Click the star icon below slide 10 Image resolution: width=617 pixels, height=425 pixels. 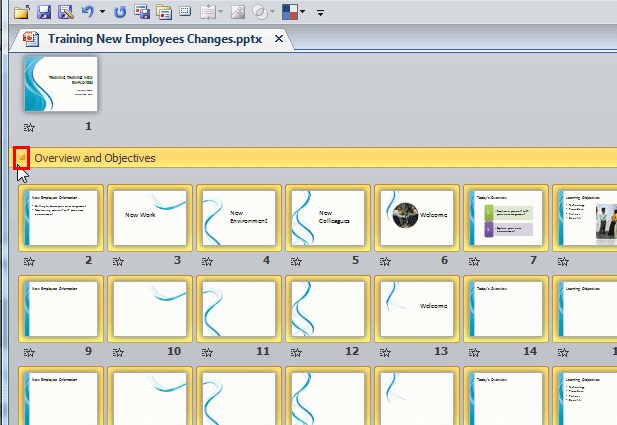point(116,351)
